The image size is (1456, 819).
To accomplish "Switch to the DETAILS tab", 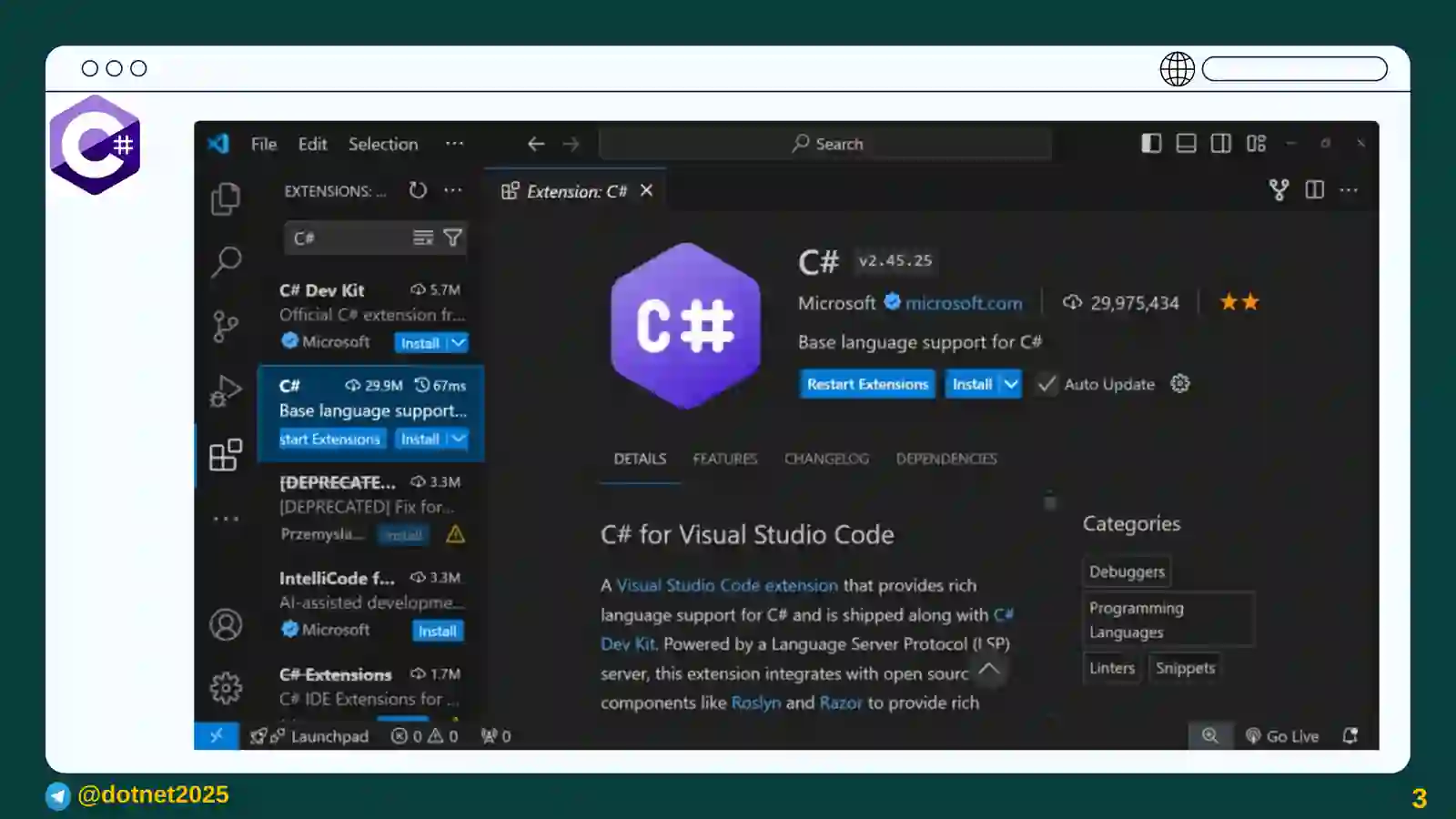I will [x=640, y=459].
